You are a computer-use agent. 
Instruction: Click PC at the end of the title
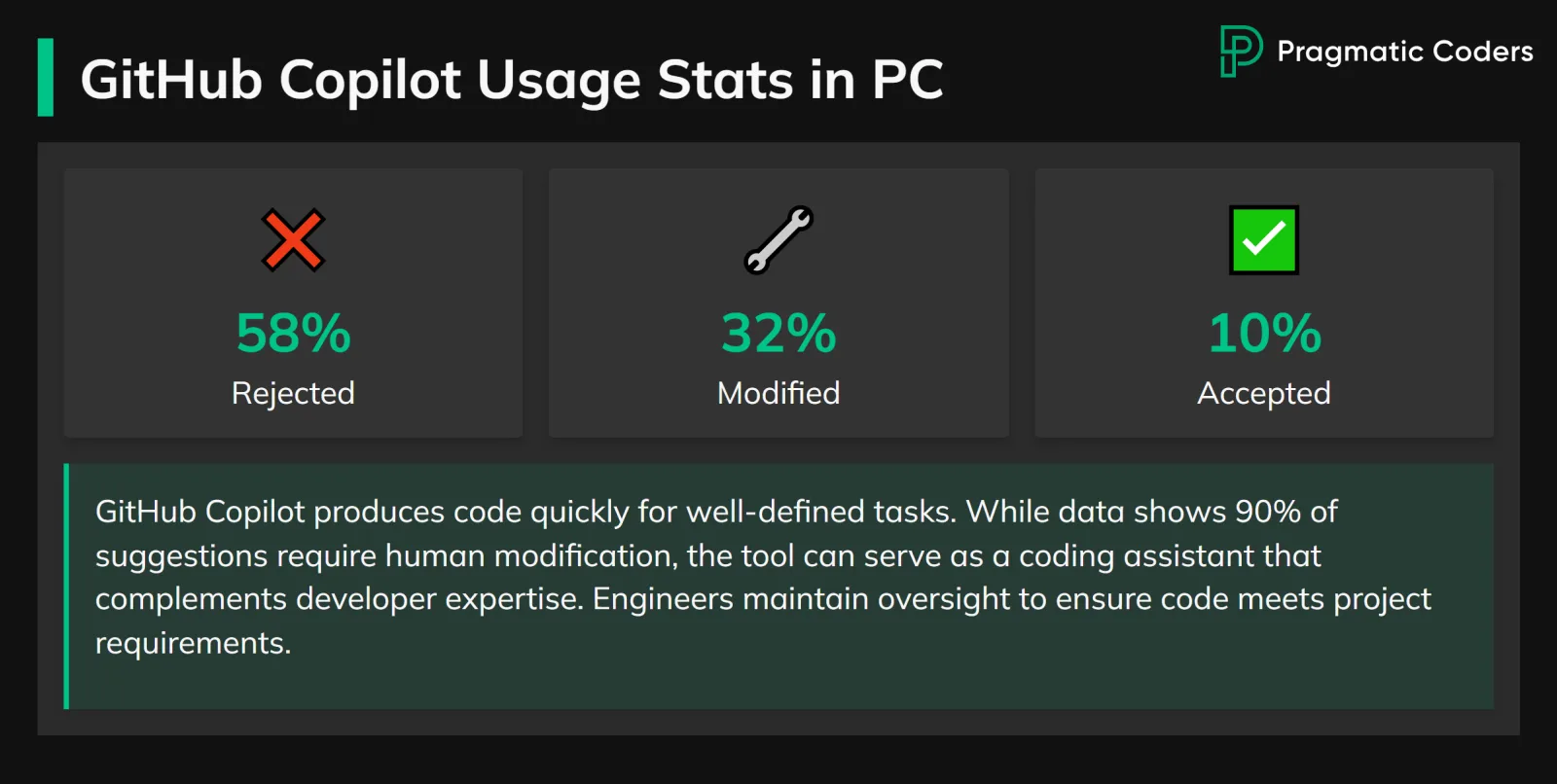click(x=907, y=80)
